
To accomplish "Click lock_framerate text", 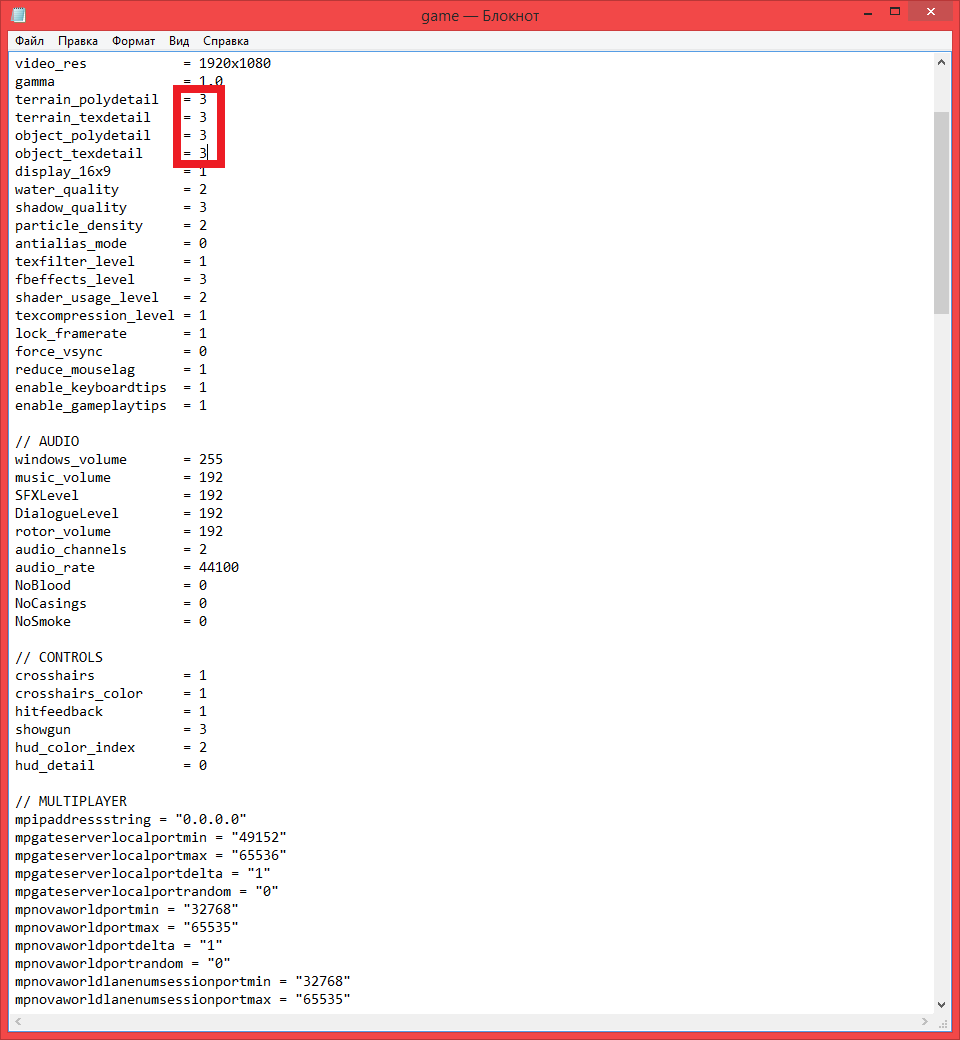I will pos(71,334).
